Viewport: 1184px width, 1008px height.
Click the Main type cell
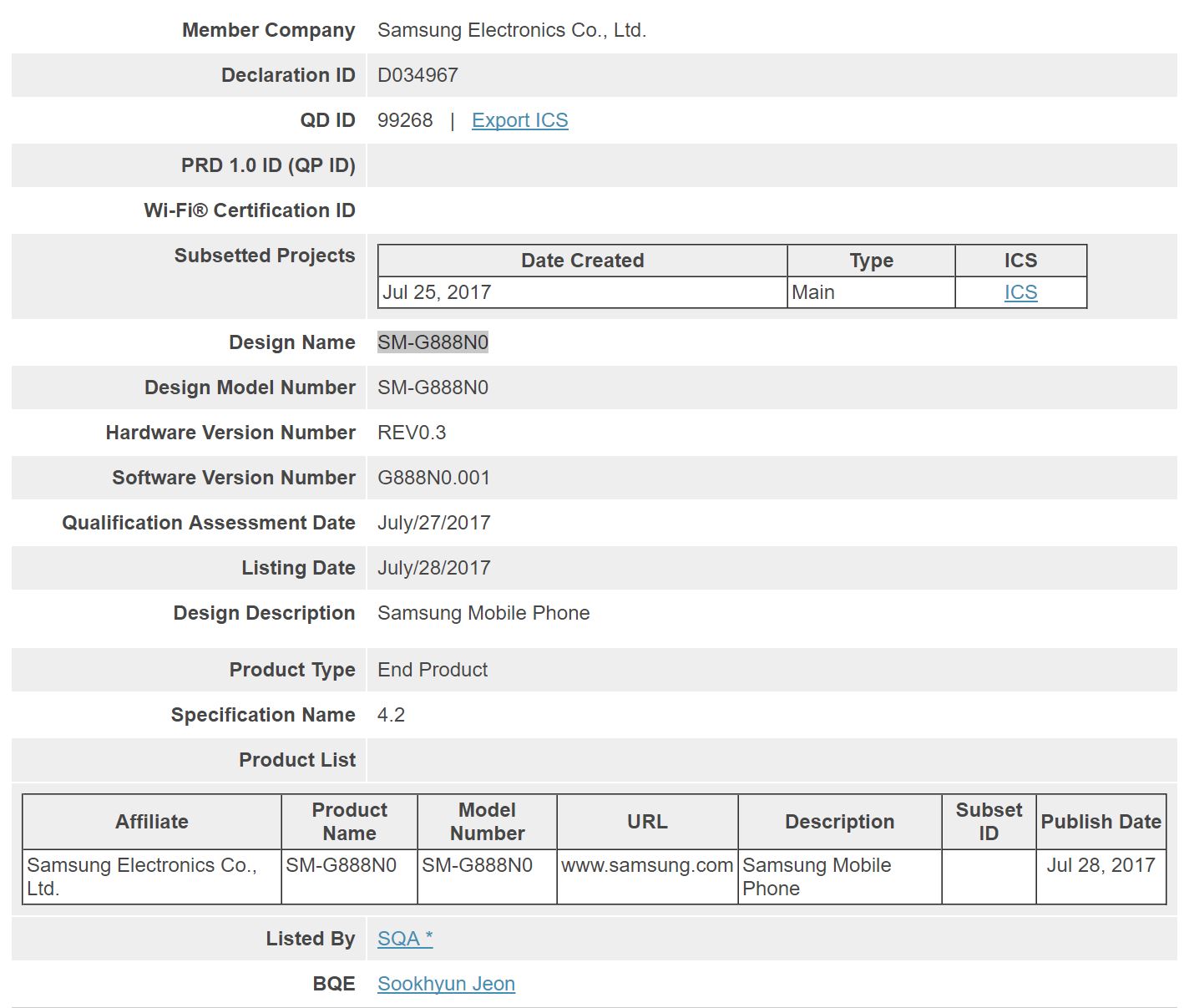point(871,292)
